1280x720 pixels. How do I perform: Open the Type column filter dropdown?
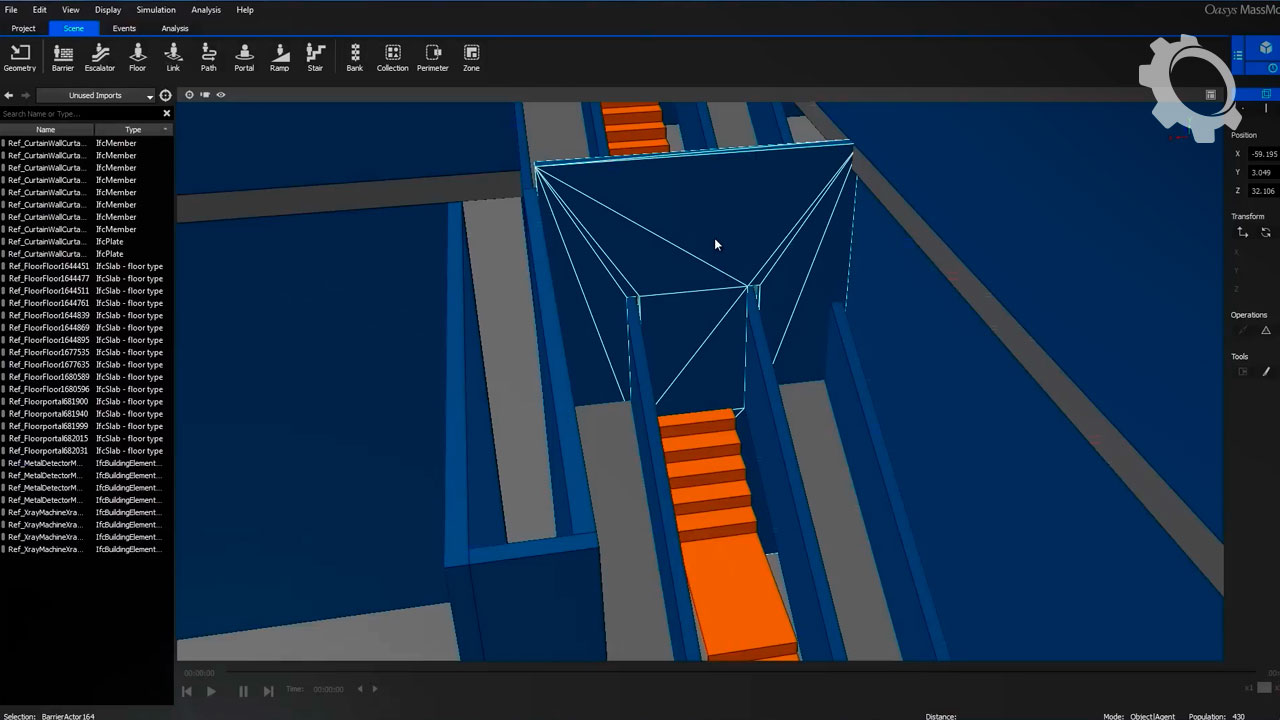[166, 130]
